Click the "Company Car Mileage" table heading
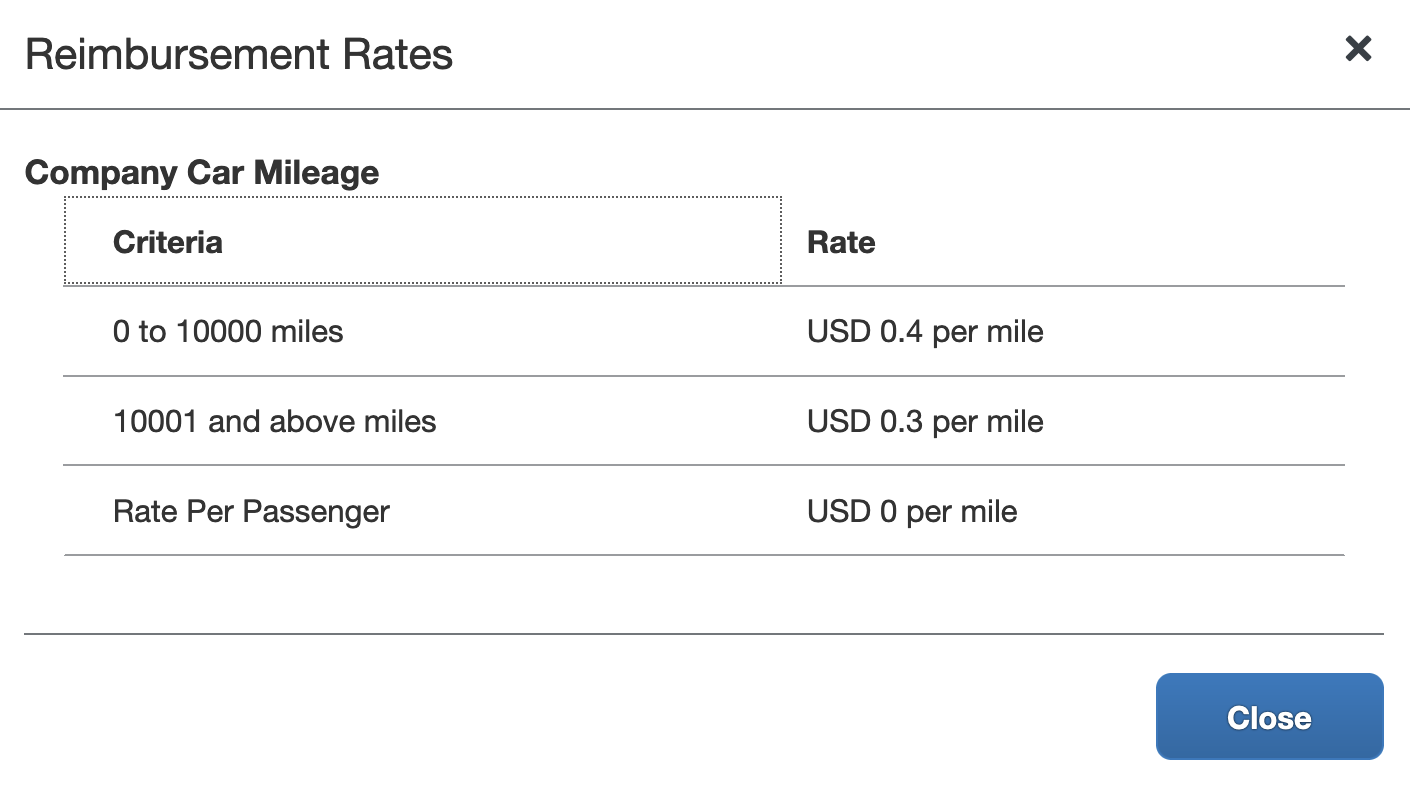 tap(202, 173)
